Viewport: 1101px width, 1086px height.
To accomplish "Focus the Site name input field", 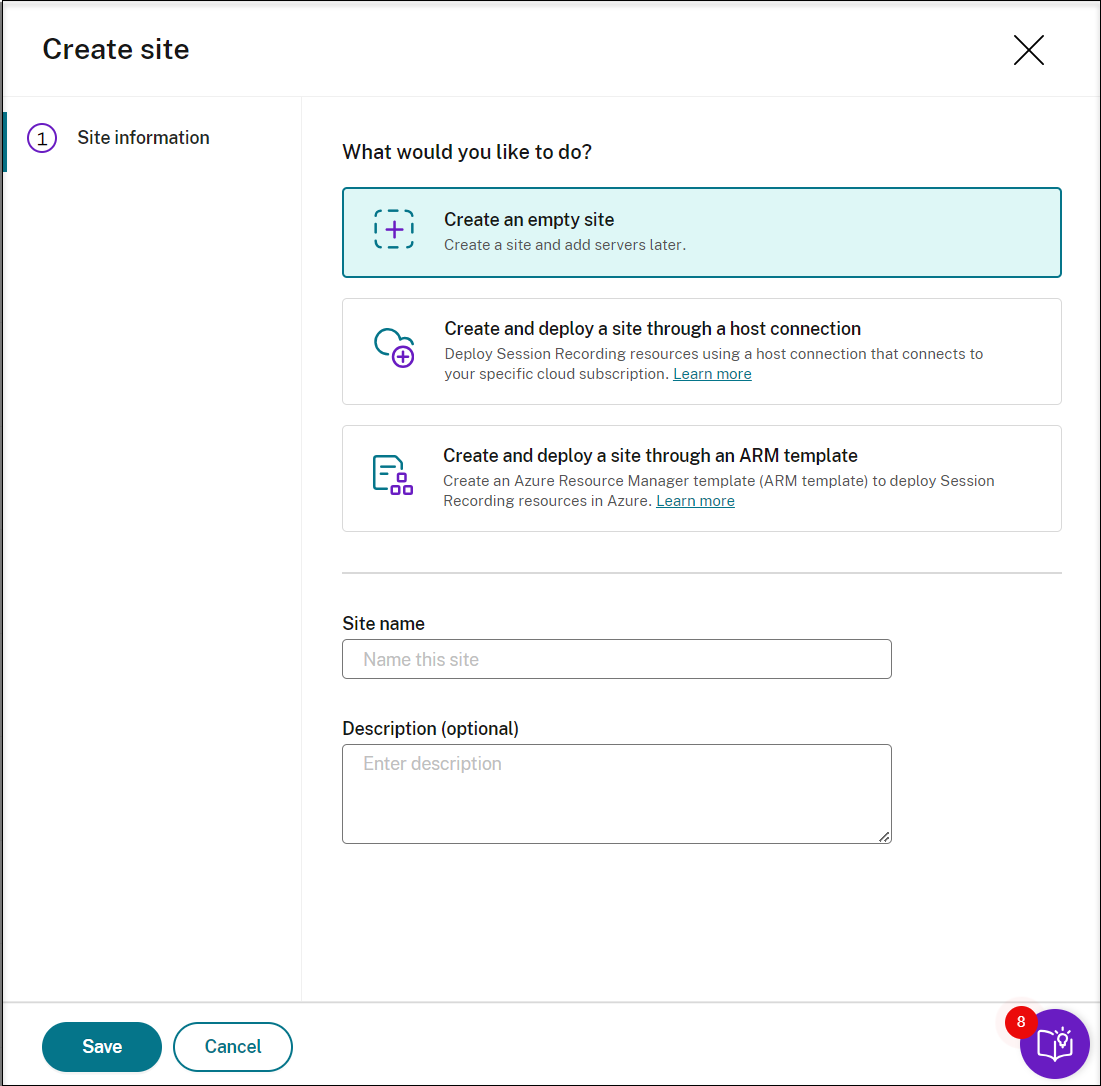I will click(616, 659).
